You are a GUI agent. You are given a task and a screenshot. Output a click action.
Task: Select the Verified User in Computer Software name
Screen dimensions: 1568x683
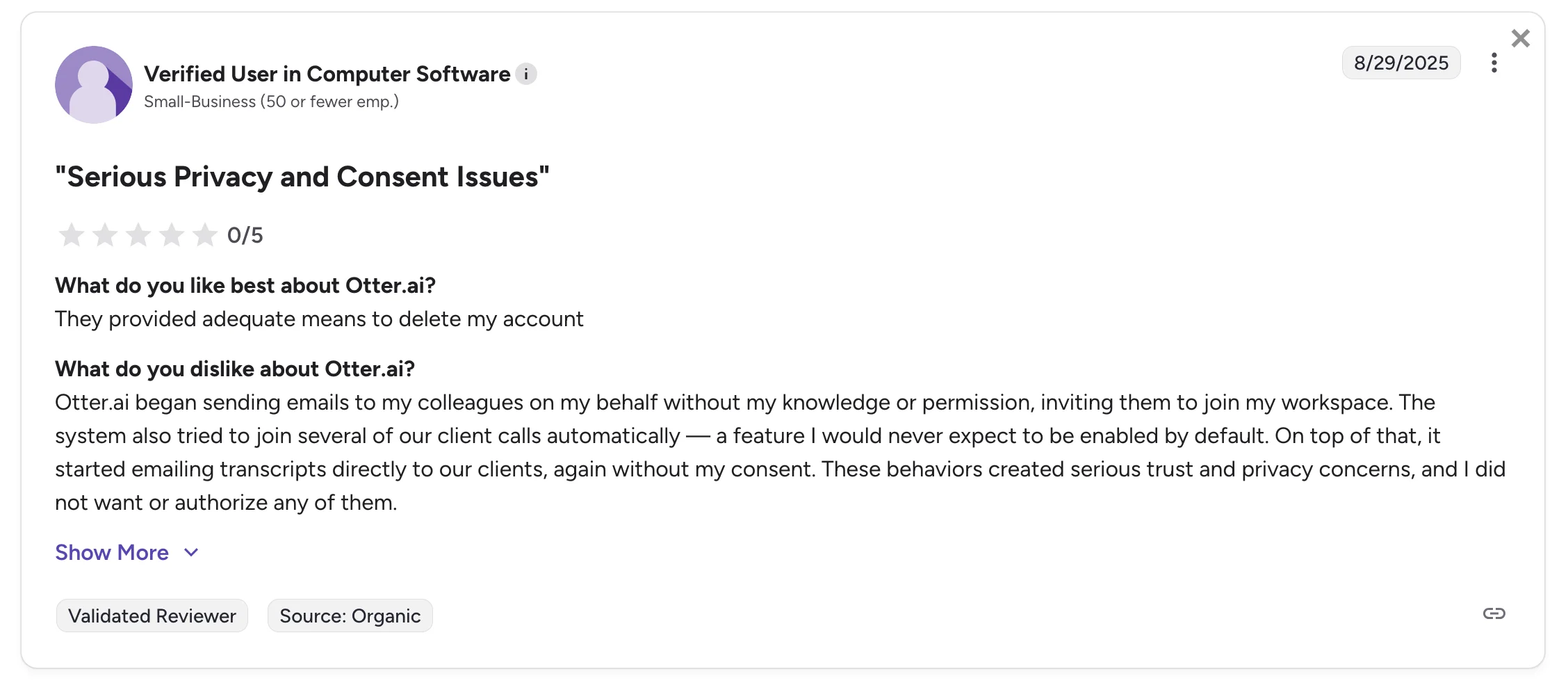325,73
